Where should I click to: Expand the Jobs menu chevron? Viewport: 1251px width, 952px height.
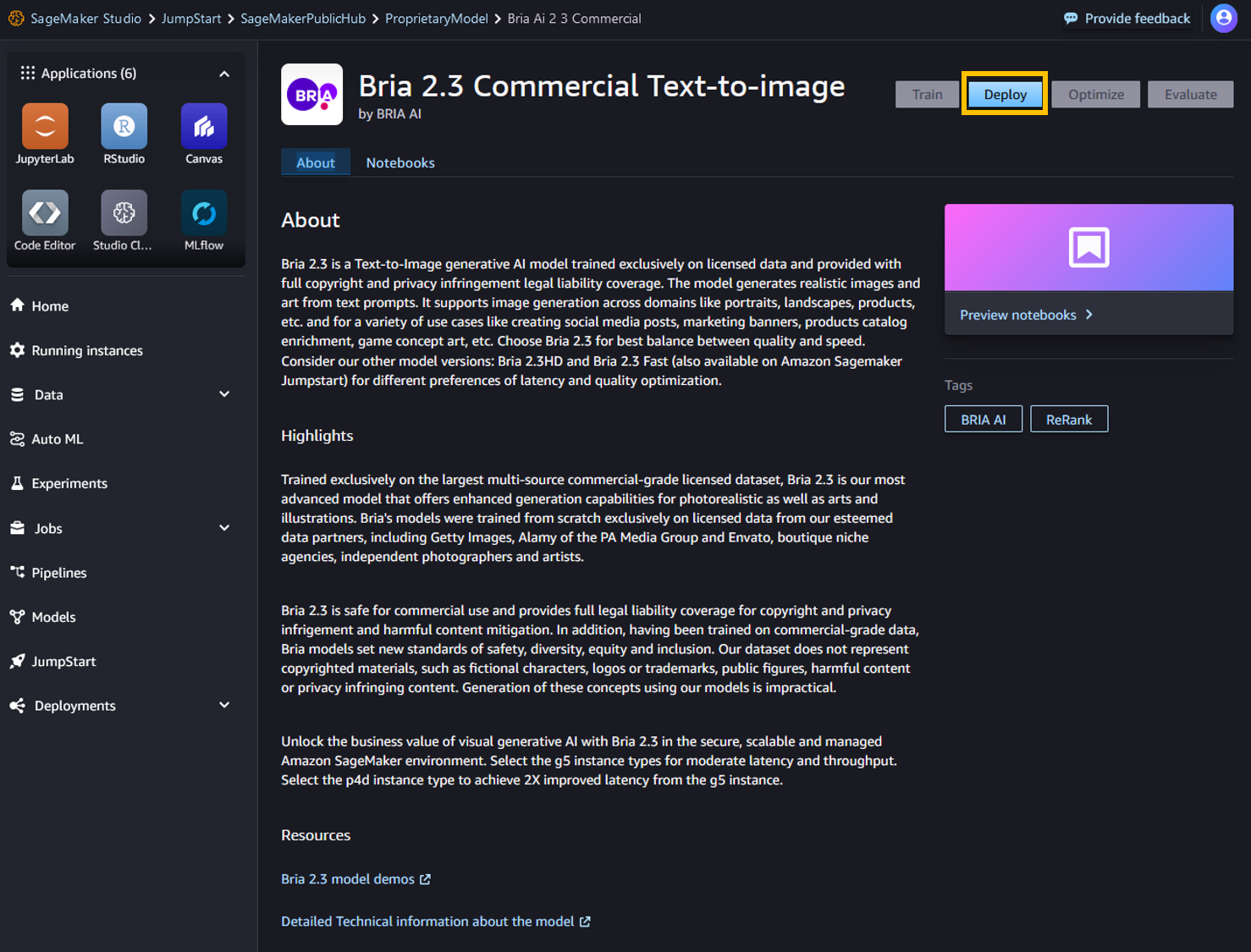coord(224,528)
